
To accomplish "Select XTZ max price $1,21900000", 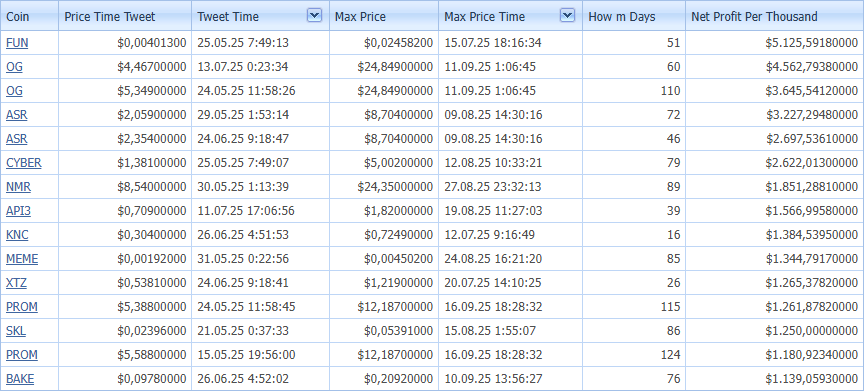I will [x=384, y=283].
